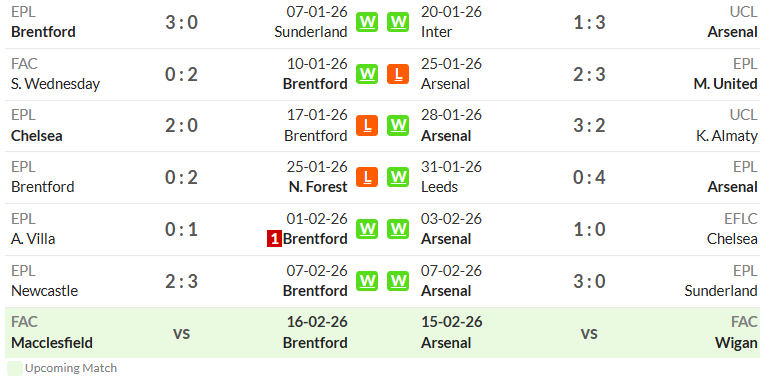760x386 pixels.
Task: Open the Arsenal 2:3 M. United score
Action: pos(589,74)
